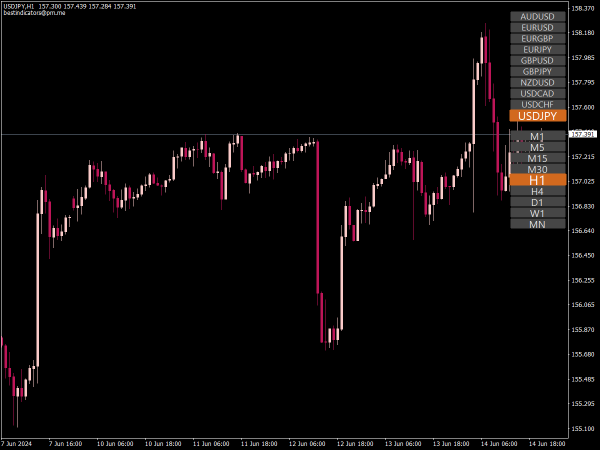Screen dimensions: 600x450
Task: Switch chart to the AUDUSD symbol
Action: [x=538, y=16]
